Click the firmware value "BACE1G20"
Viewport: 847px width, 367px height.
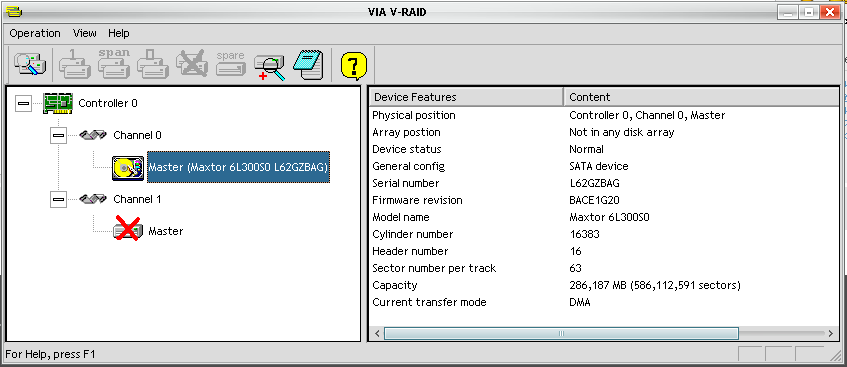click(594, 201)
